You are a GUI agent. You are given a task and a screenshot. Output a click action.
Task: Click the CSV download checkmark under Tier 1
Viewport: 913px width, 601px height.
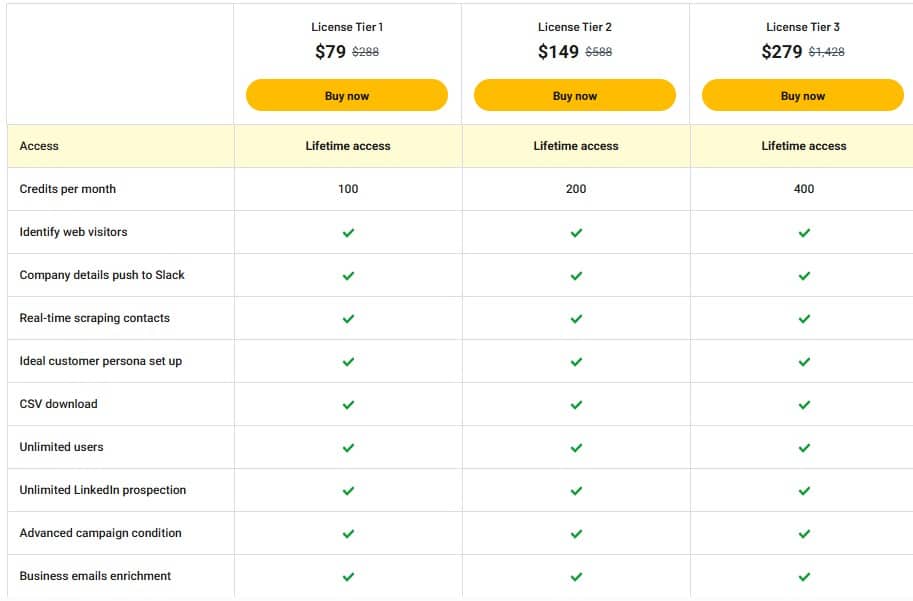click(347, 404)
